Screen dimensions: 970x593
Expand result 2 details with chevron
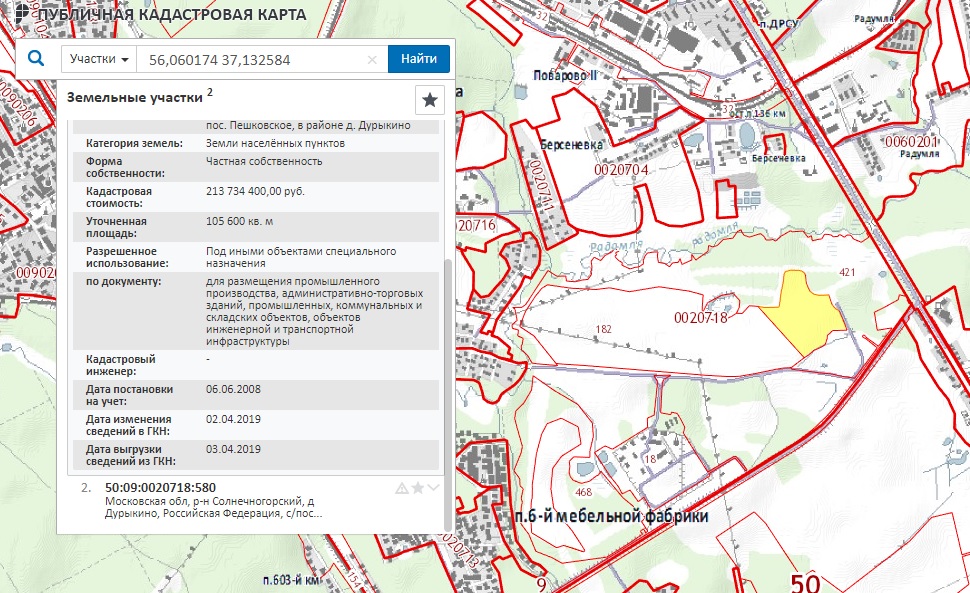point(433,488)
